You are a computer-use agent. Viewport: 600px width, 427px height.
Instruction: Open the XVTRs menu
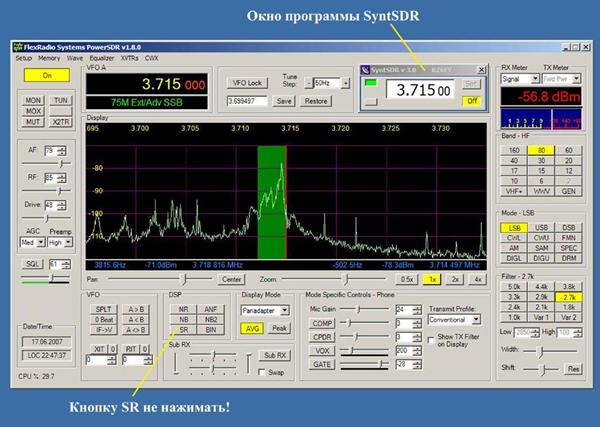129,58
